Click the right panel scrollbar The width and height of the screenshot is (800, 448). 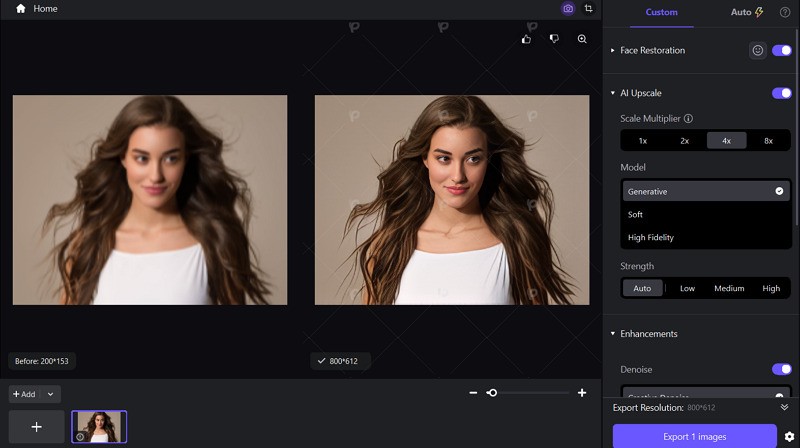click(x=797, y=128)
